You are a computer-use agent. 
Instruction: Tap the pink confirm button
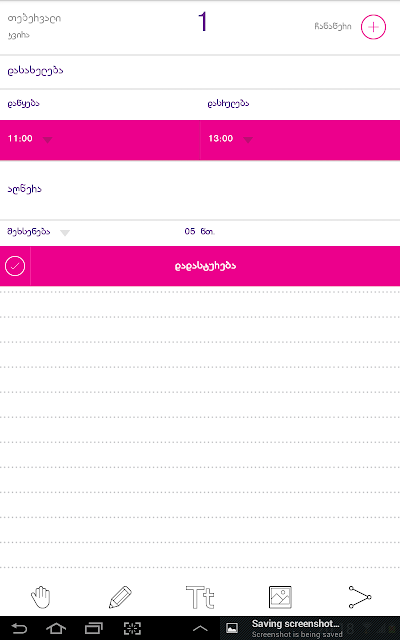[215, 266]
